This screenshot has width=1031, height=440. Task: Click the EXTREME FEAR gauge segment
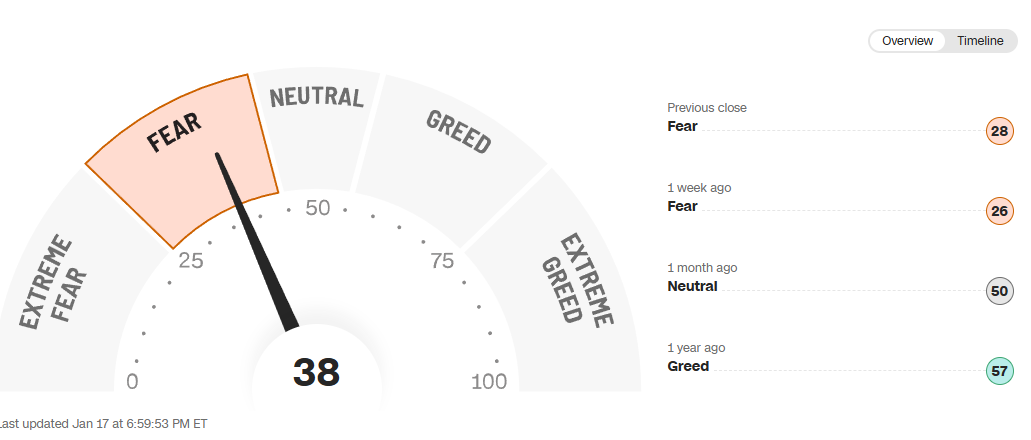[x=70, y=290]
